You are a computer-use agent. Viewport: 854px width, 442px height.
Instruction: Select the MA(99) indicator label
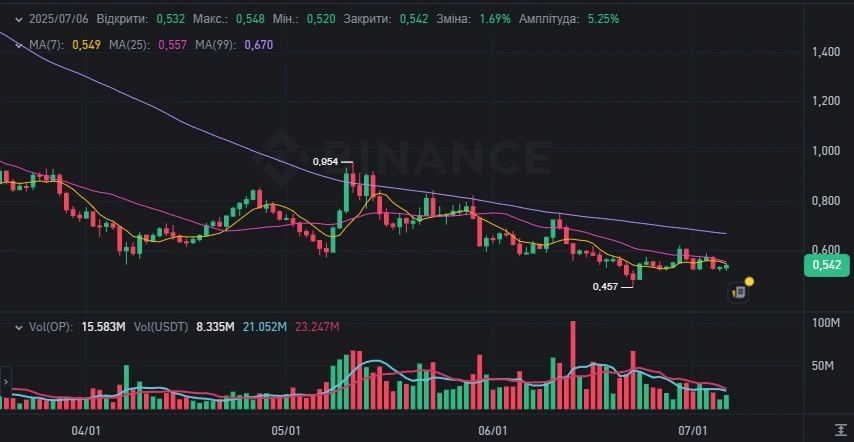point(216,45)
